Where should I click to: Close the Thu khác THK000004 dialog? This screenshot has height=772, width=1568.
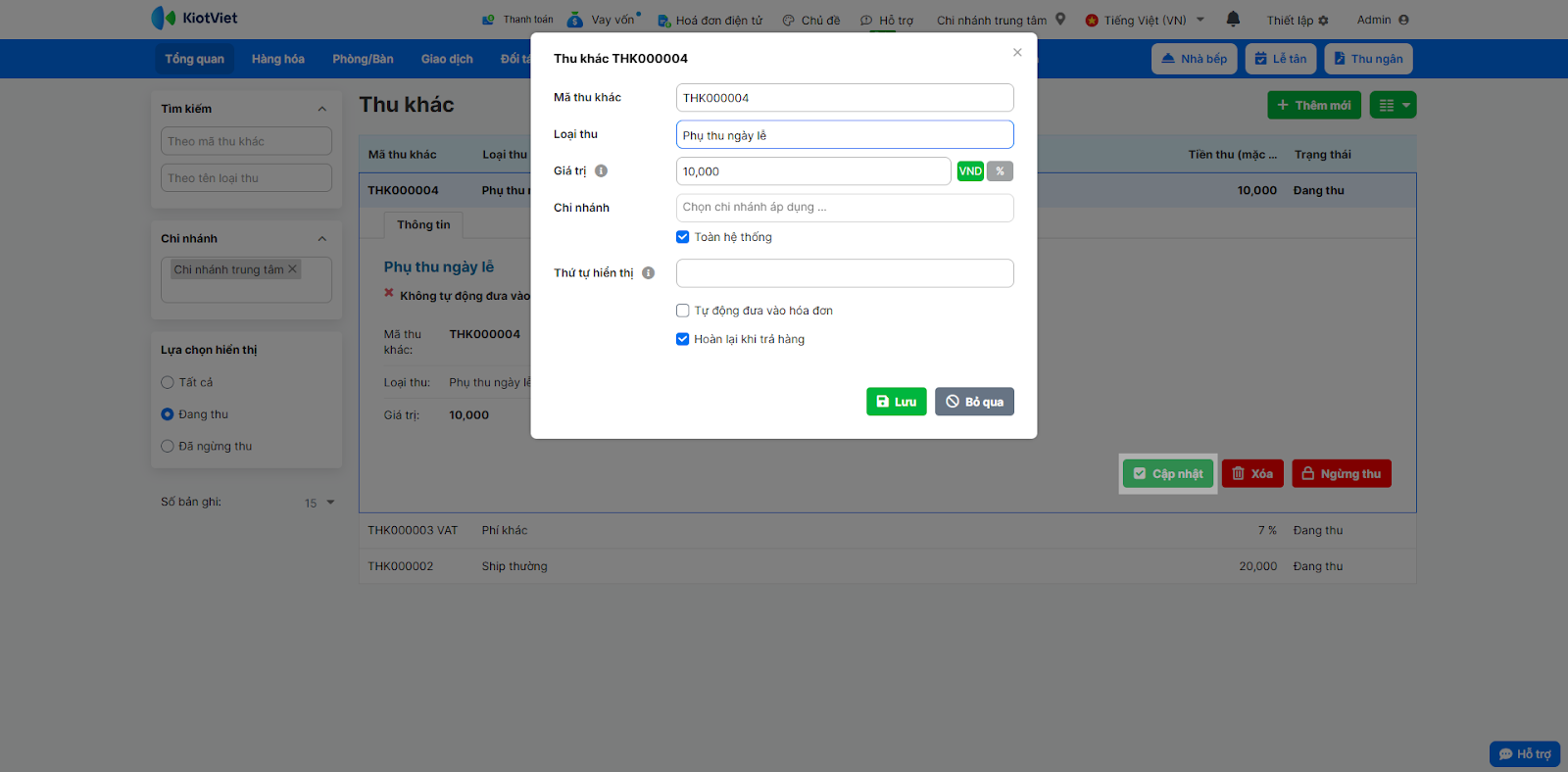pyautogui.click(x=1017, y=52)
